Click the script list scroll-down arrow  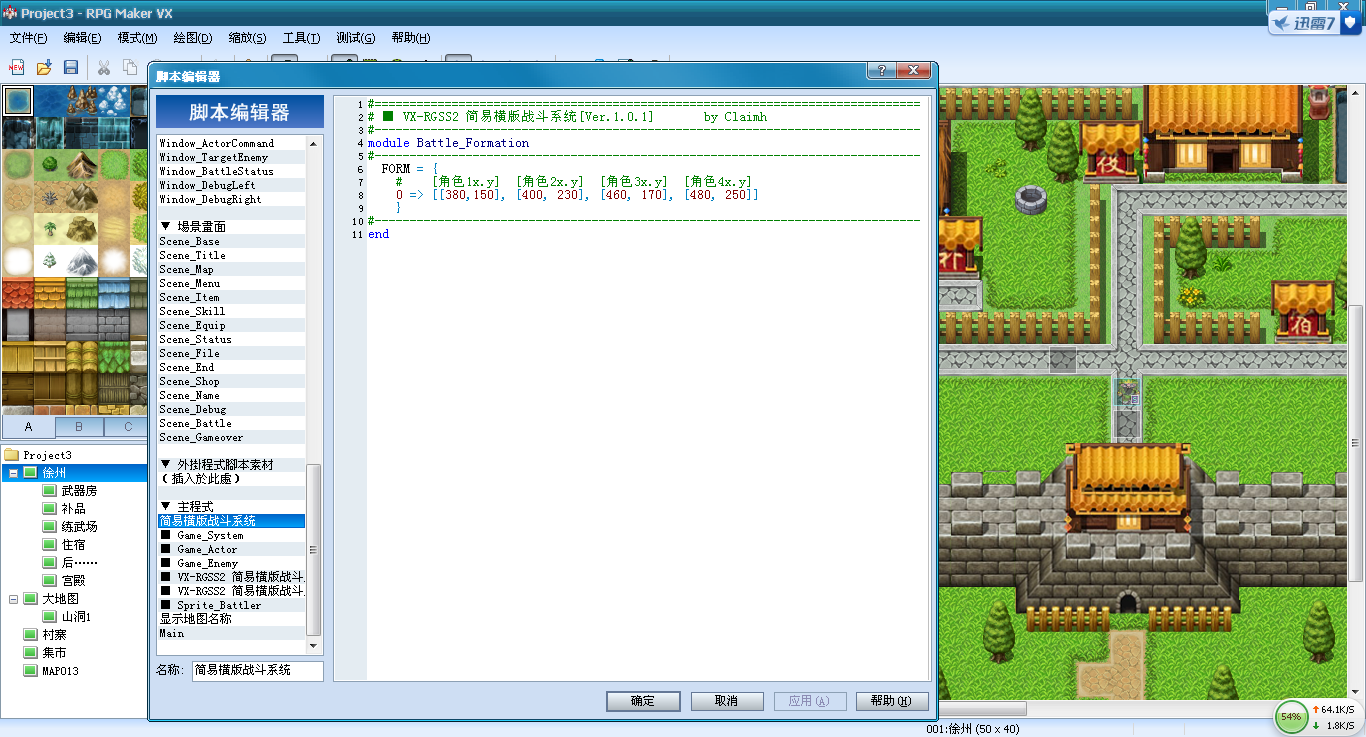314,645
